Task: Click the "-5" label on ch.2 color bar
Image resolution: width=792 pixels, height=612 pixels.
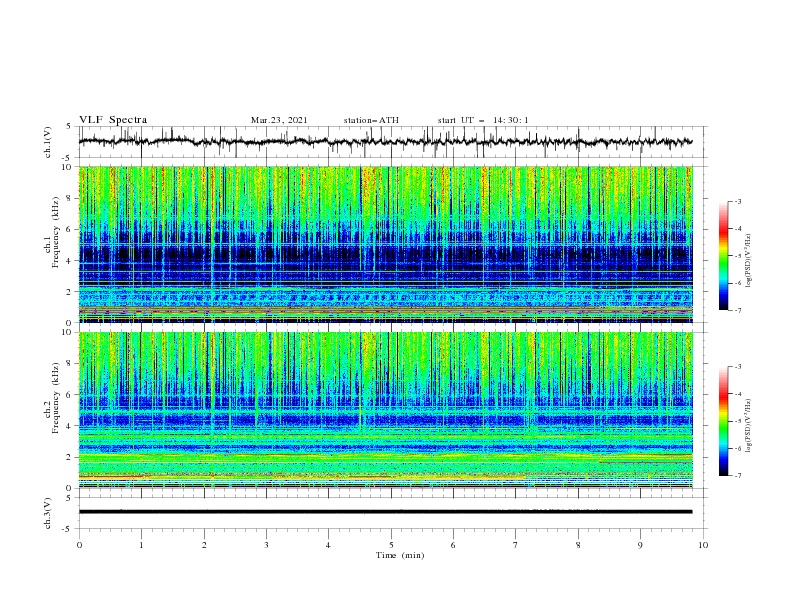Action: pos(738,421)
